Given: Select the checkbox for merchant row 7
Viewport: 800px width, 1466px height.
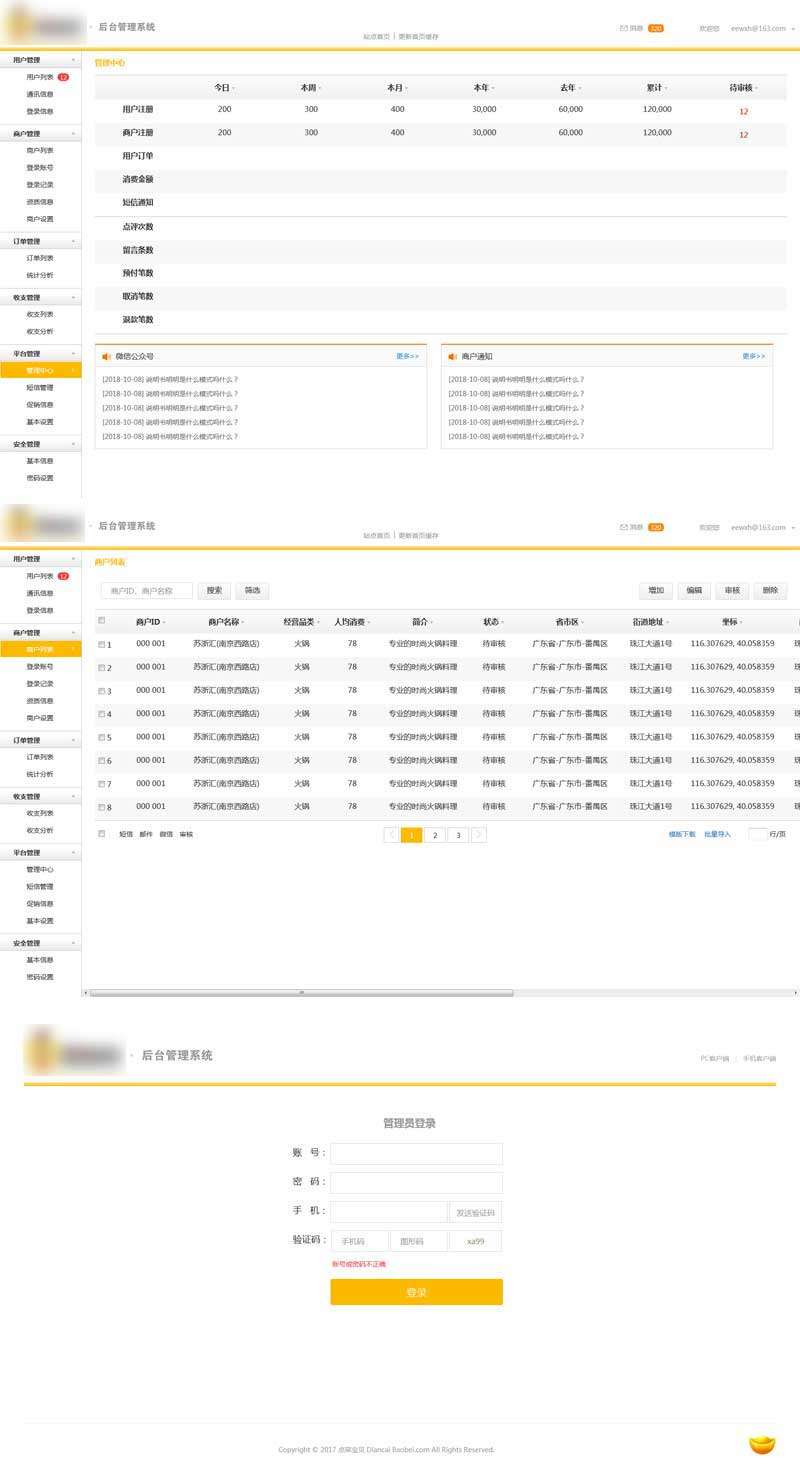Looking at the screenshot, I should click(102, 784).
